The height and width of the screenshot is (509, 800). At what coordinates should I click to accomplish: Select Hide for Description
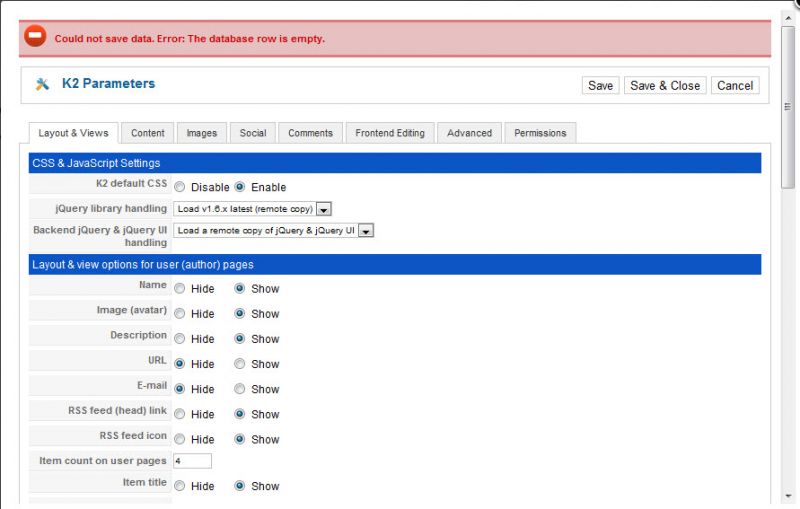(180, 339)
